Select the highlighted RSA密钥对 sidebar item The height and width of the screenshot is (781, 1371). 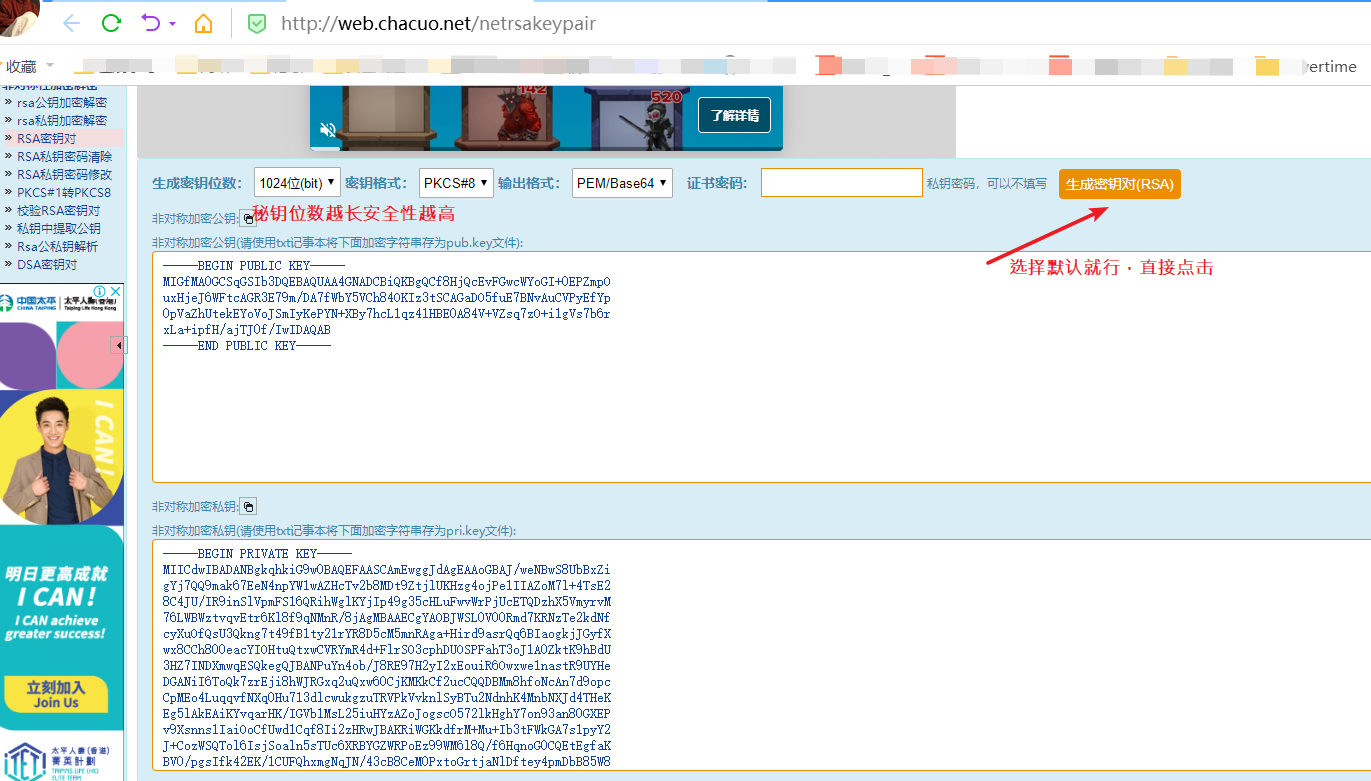click(x=47, y=138)
